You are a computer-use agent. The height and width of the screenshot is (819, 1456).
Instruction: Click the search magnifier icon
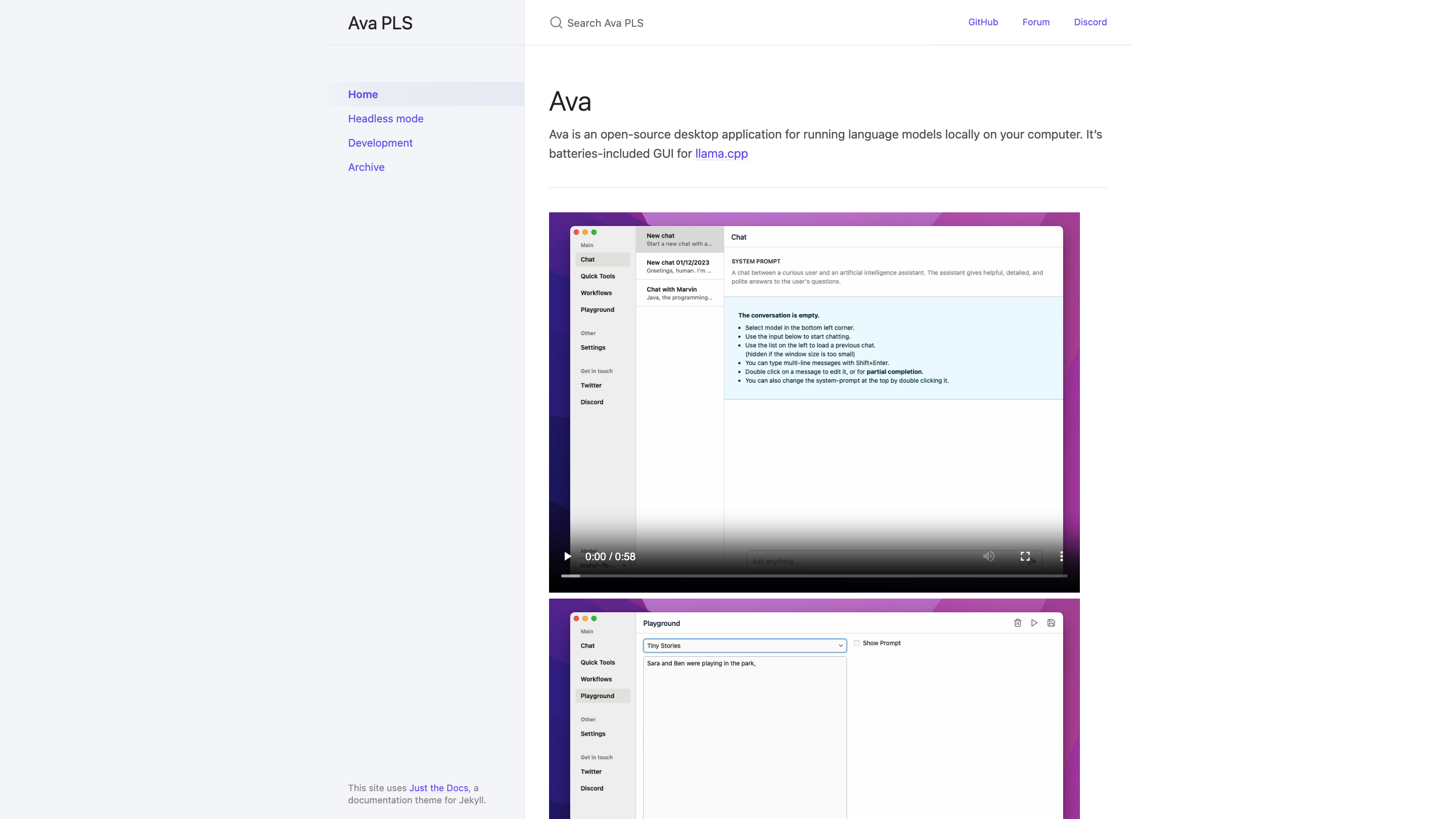click(556, 23)
